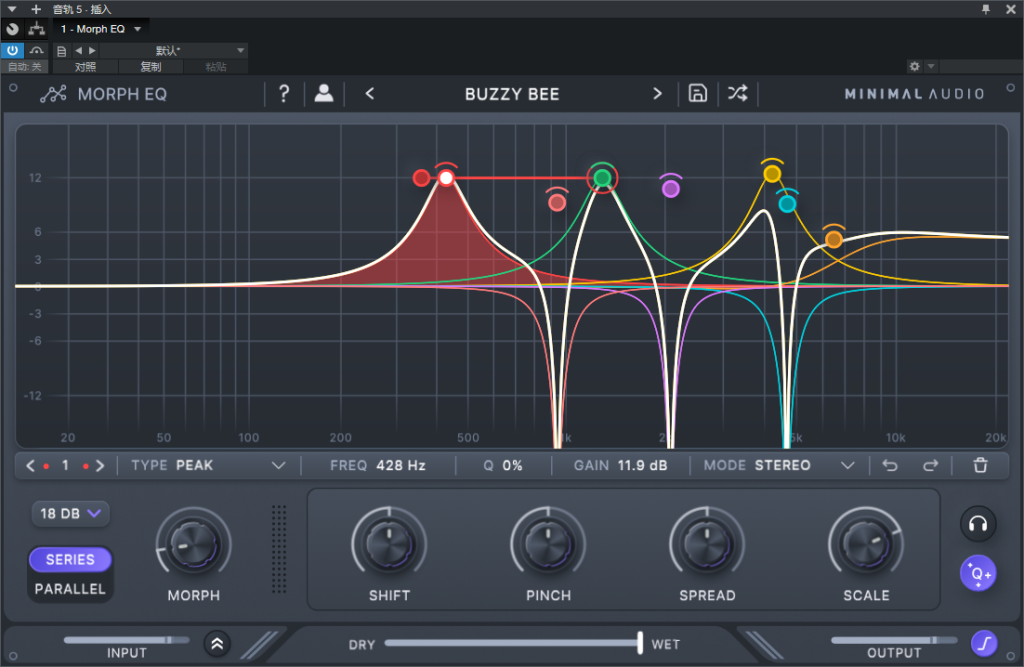Open the 1 - Morph EQ plugin selector
The image size is (1024, 667).
(x=101, y=29)
